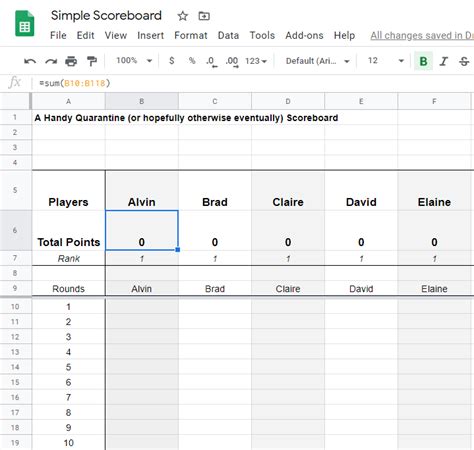Open the File menu
Viewport: 474px width, 450px height.
58,35
